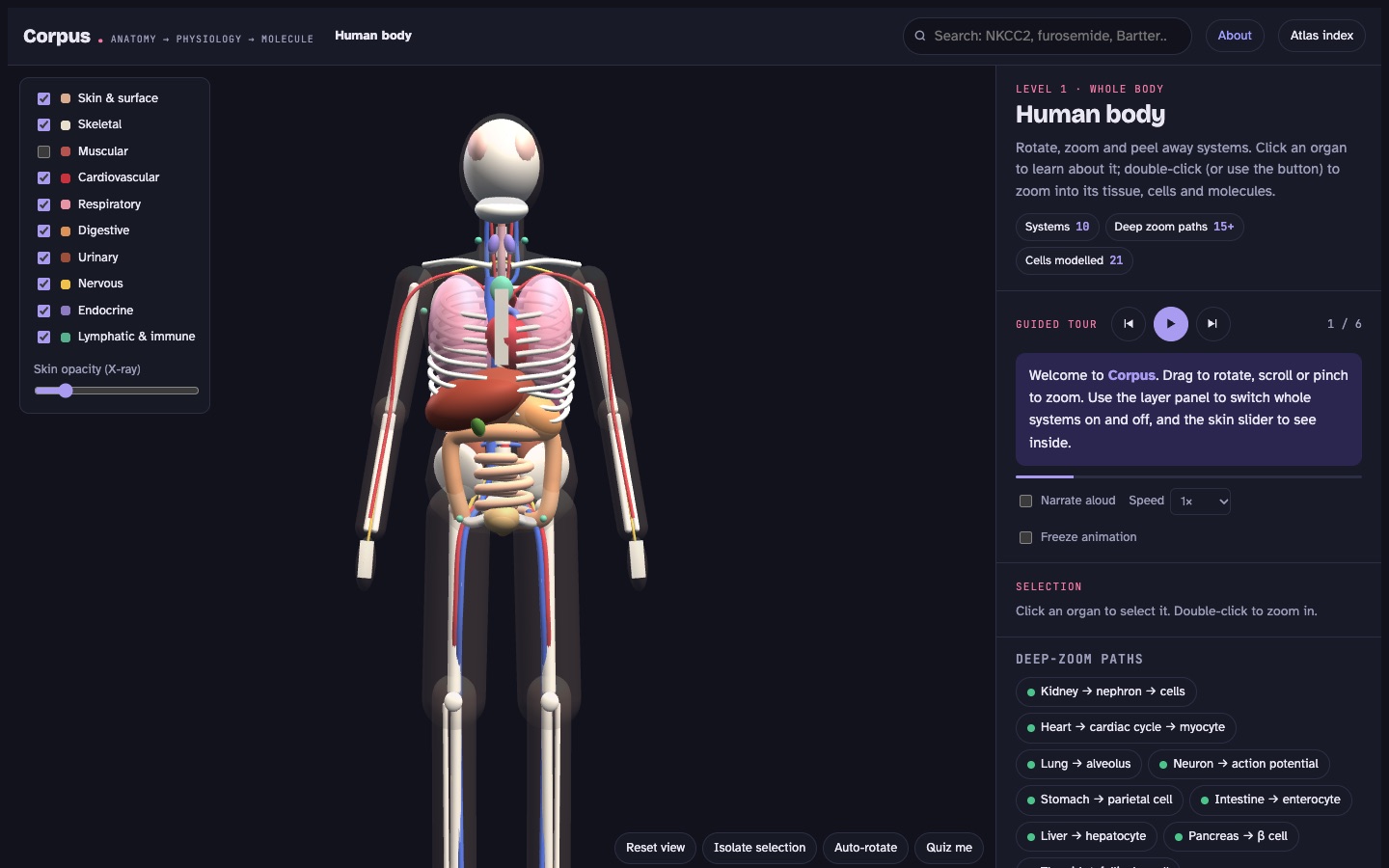This screenshot has width=1389, height=868.
Task: Hide the Skeletal layer
Action: [x=43, y=124]
